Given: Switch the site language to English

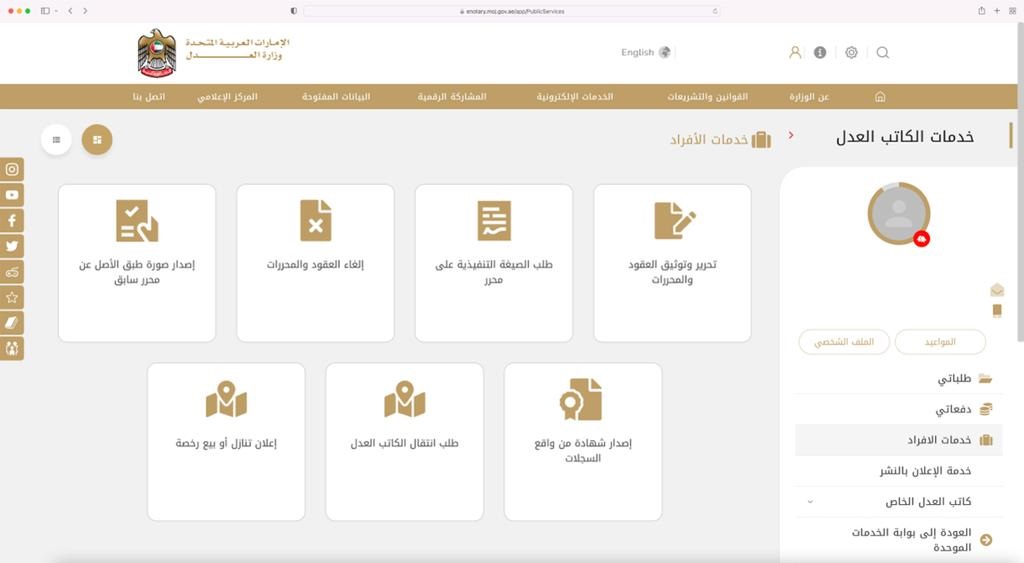Looking at the screenshot, I should point(645,53).
